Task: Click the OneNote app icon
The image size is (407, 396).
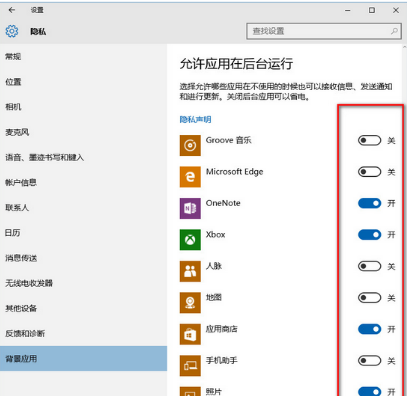Action: [x=190, y=208]
